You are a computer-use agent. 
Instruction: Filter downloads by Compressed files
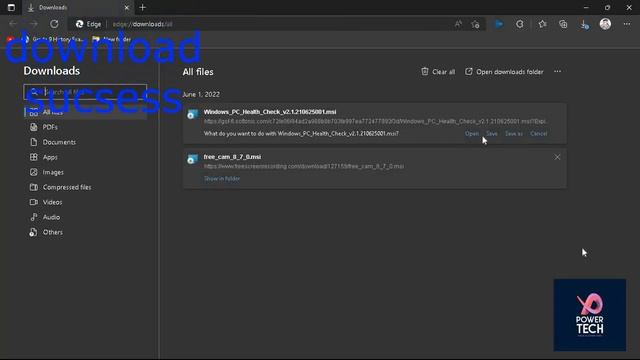pyautogui.click(x=67, y=187)
